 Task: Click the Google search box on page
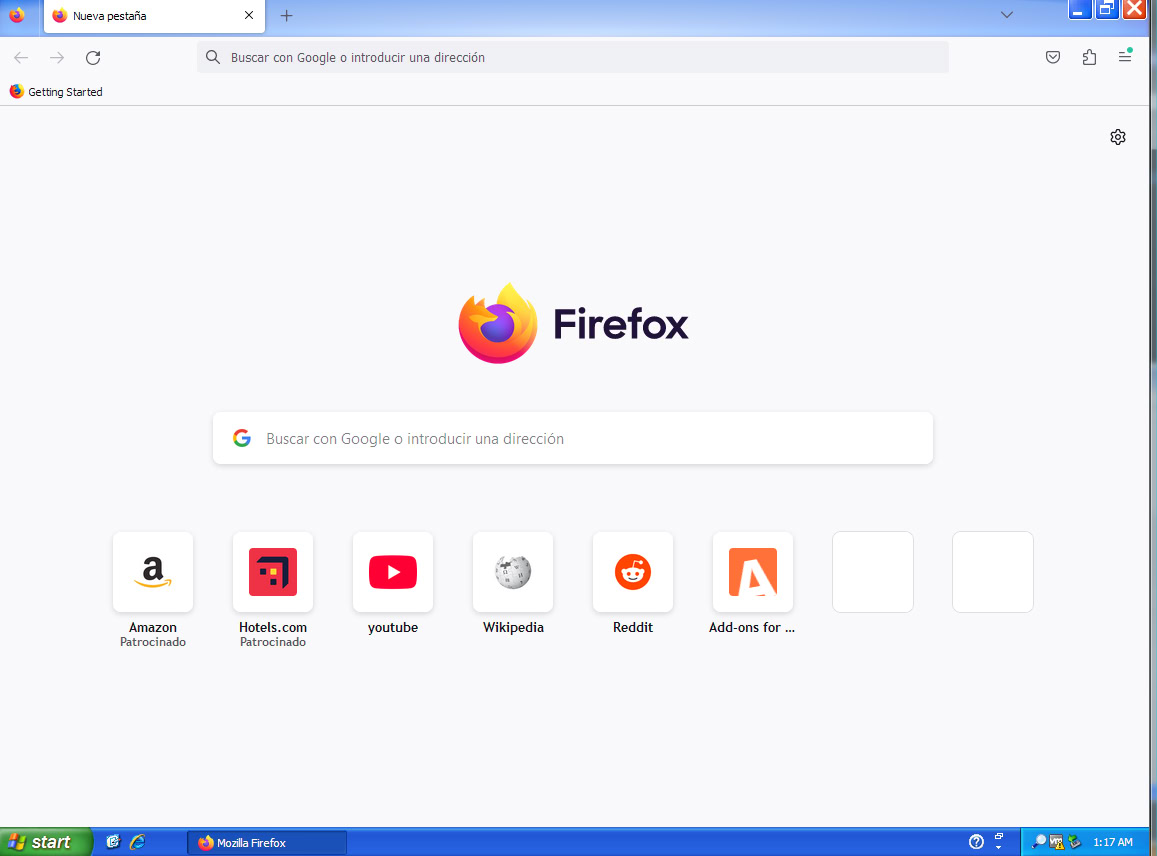573,438
